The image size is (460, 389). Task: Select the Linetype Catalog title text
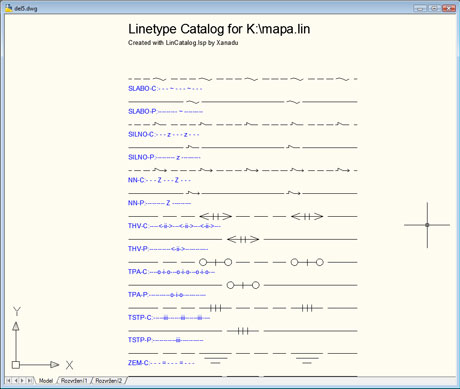click(x=219, y=29)
